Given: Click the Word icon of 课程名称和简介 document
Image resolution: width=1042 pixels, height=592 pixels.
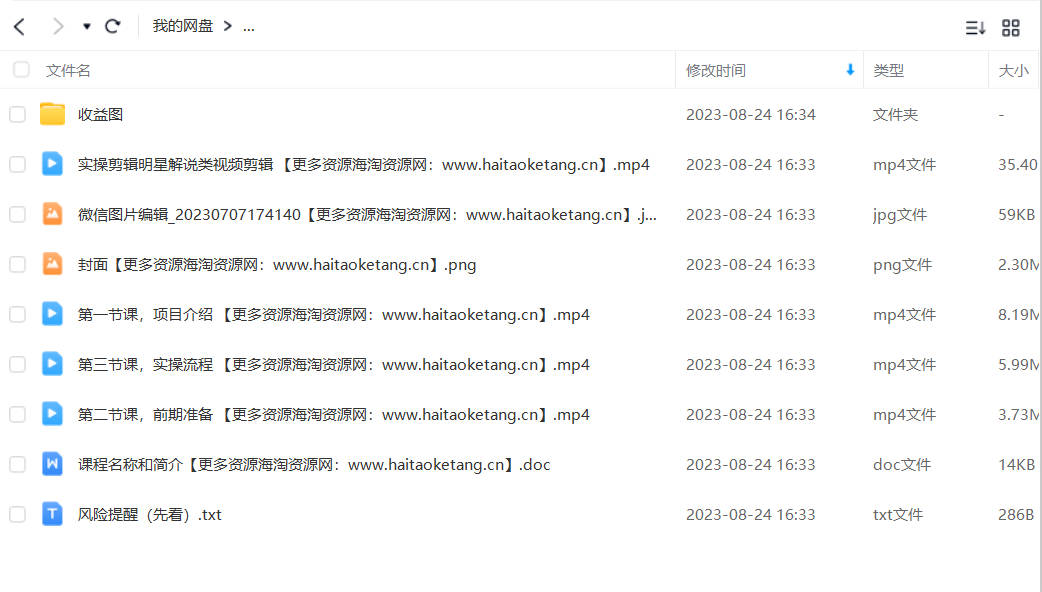Looking at the screenshot, I should click(x=52, y=464).
